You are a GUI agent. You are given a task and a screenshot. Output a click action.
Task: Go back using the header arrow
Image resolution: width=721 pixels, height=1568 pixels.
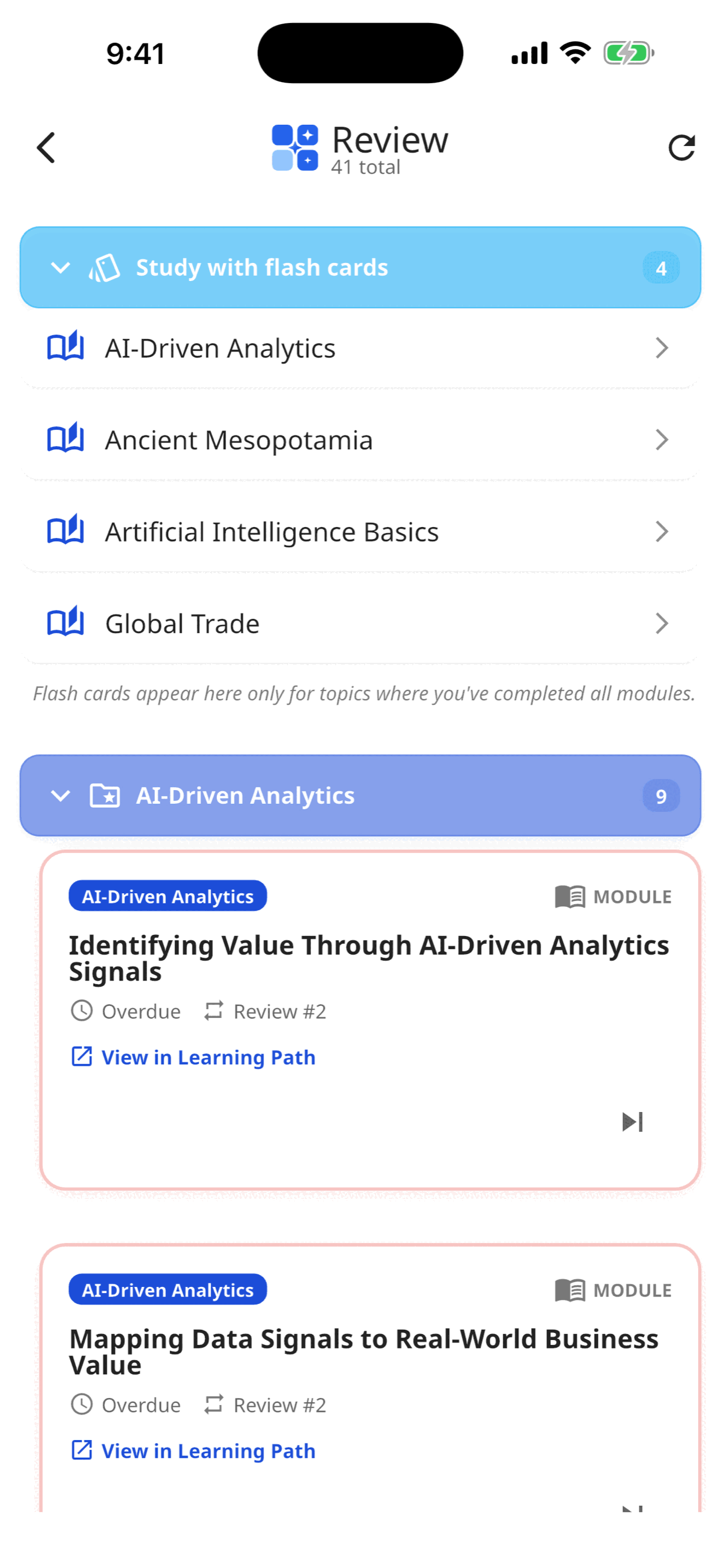pos(46,147)
